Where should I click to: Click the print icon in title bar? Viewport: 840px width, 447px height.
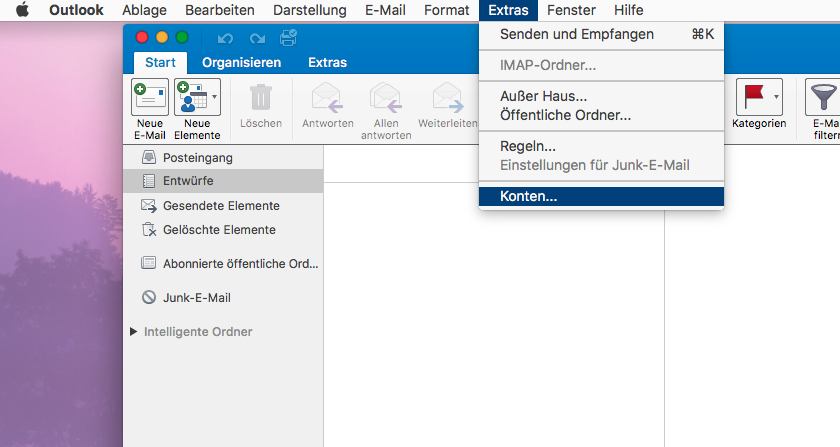coord(288,38)
